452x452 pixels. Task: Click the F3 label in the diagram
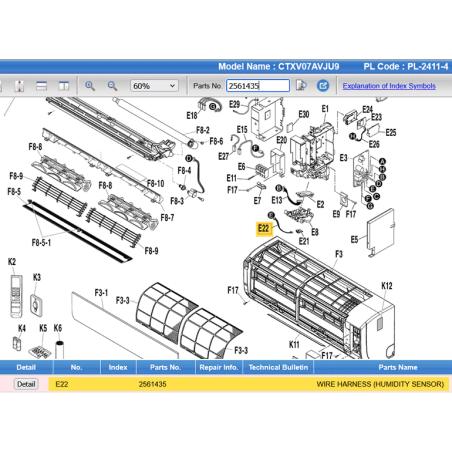(x=339, y=254)
